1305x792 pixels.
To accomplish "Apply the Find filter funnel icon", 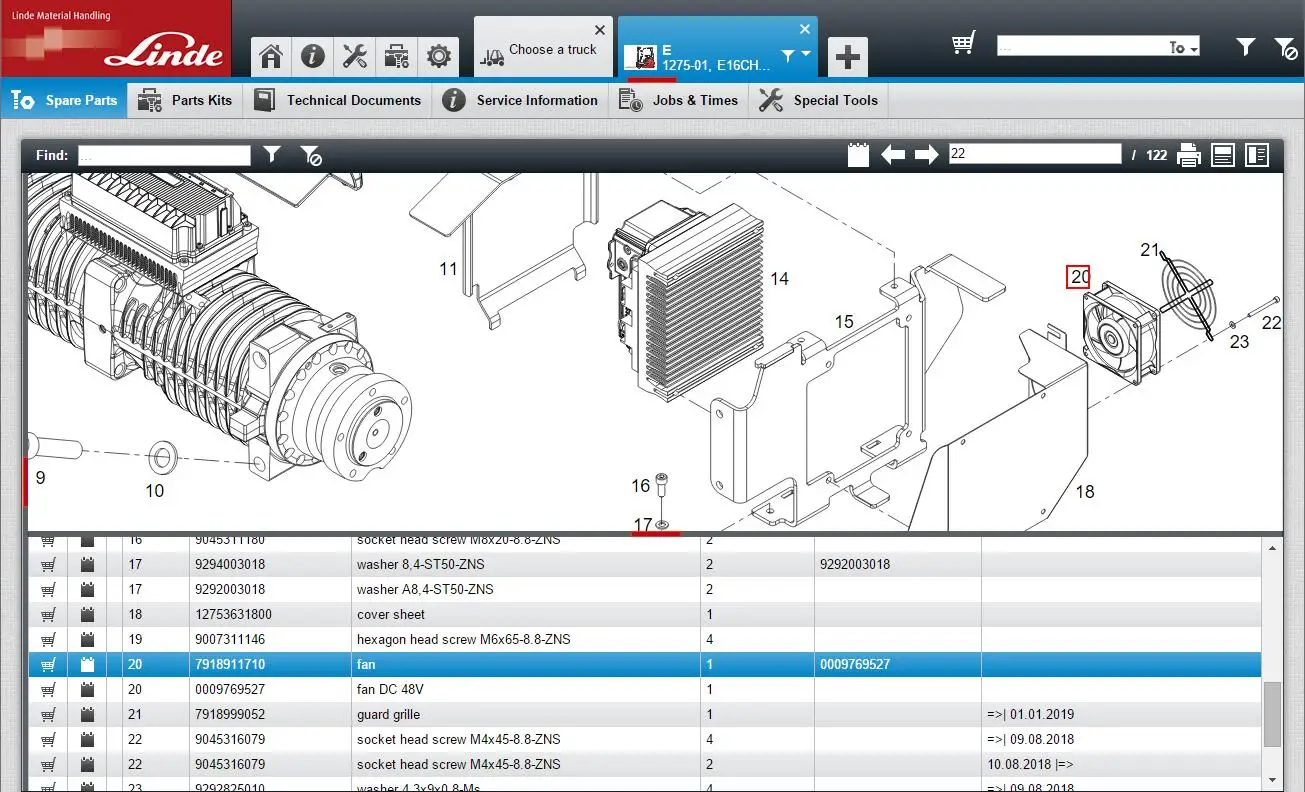I will (272, 154).
